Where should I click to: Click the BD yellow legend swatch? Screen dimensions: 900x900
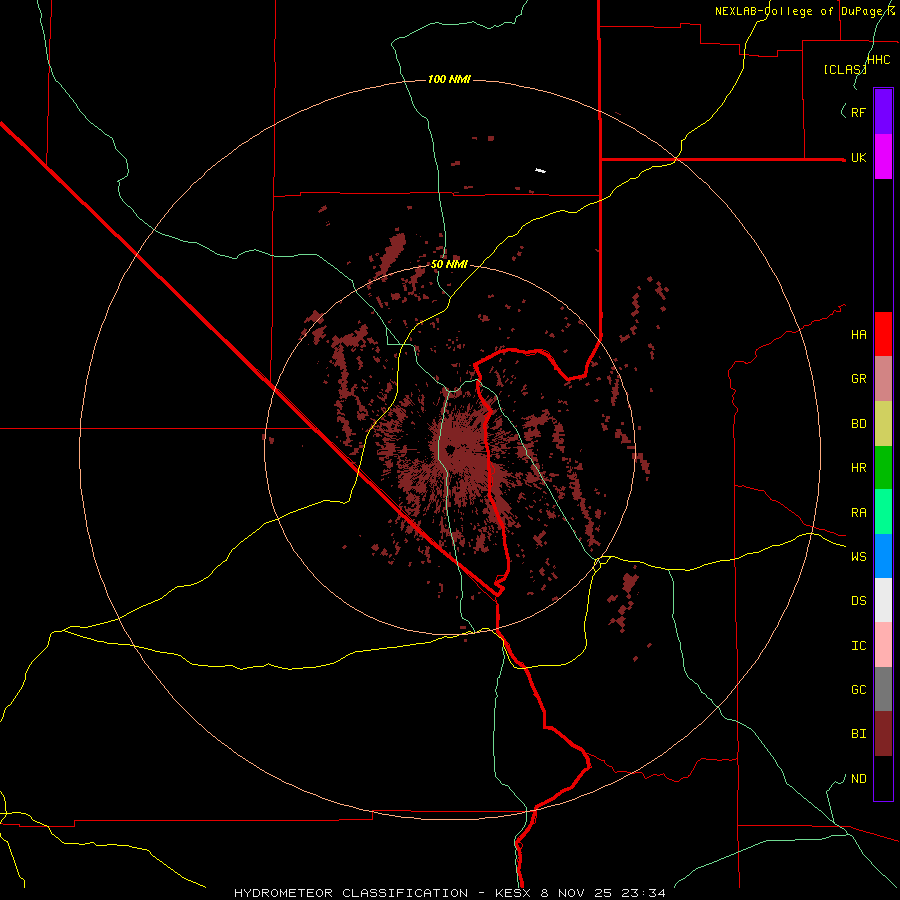click(883, 424)
